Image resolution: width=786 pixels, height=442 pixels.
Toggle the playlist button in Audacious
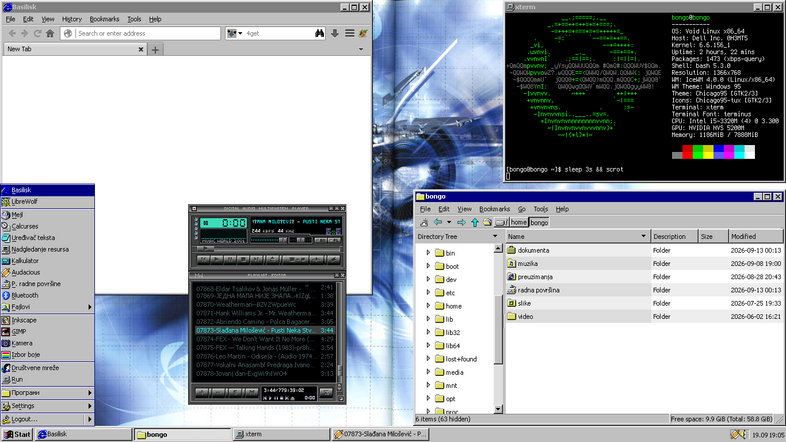pos(334,240)
